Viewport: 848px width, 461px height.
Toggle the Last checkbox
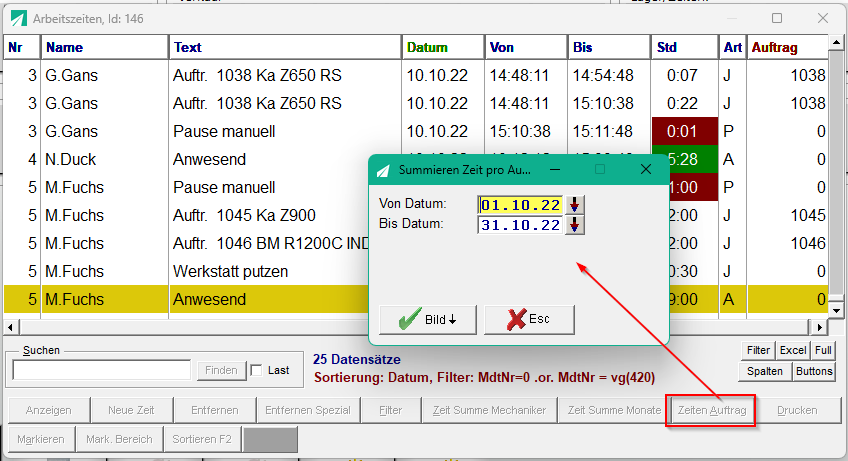pos(256,371)
